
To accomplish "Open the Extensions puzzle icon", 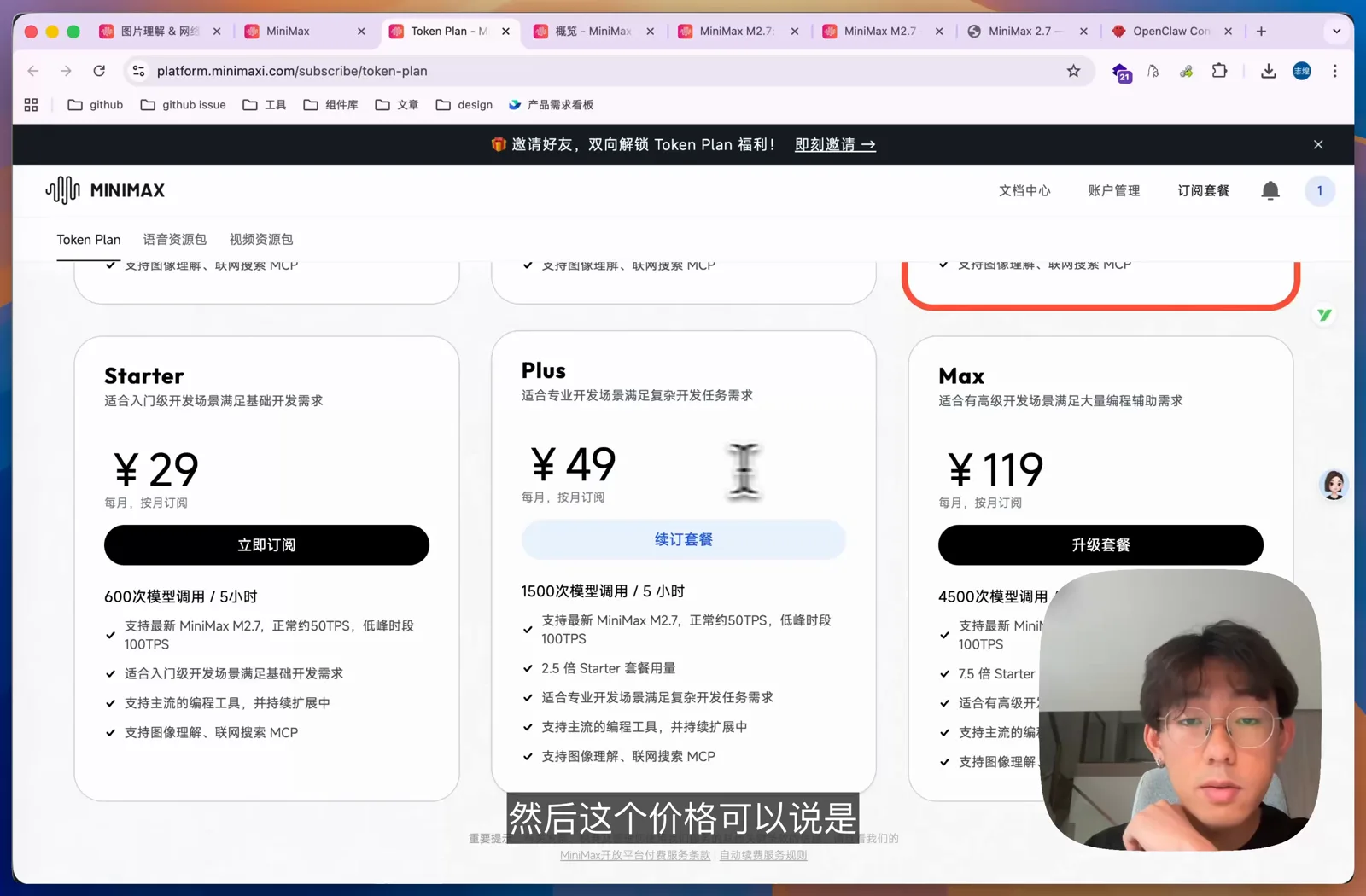I will tap(1219, 71).
